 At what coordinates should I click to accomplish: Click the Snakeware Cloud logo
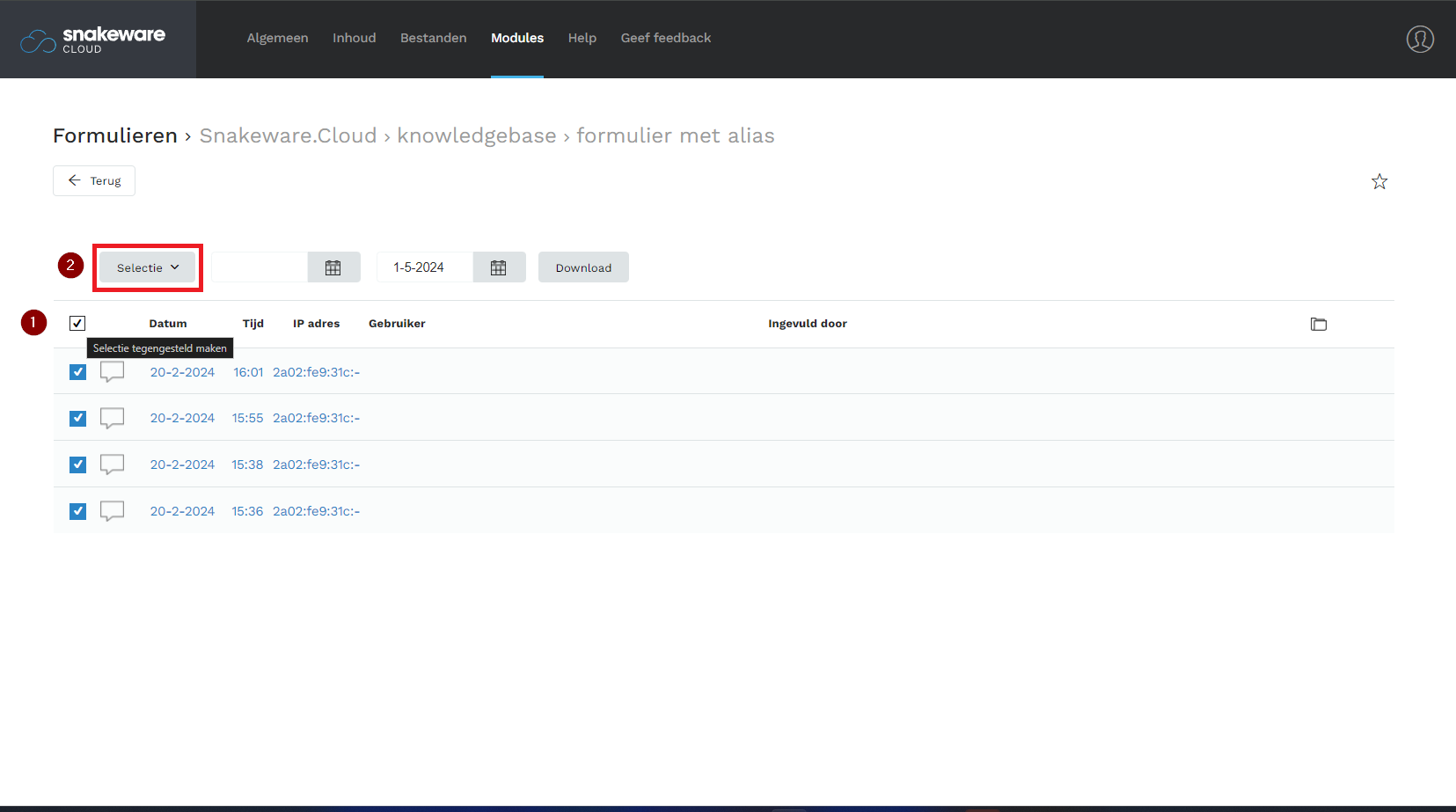tap(93, 40)
